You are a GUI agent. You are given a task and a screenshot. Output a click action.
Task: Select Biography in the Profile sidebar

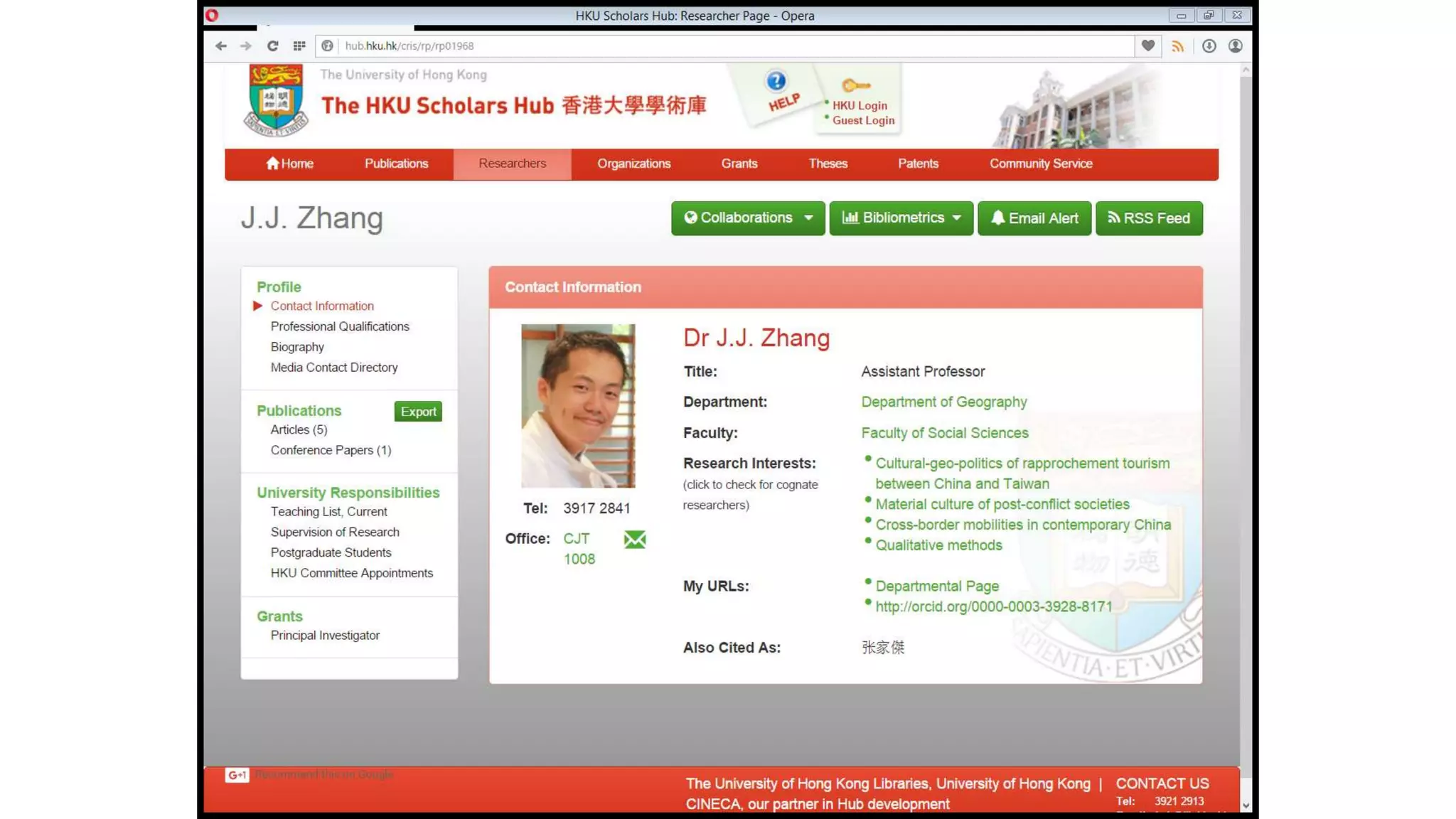click(x=297, y=347)
